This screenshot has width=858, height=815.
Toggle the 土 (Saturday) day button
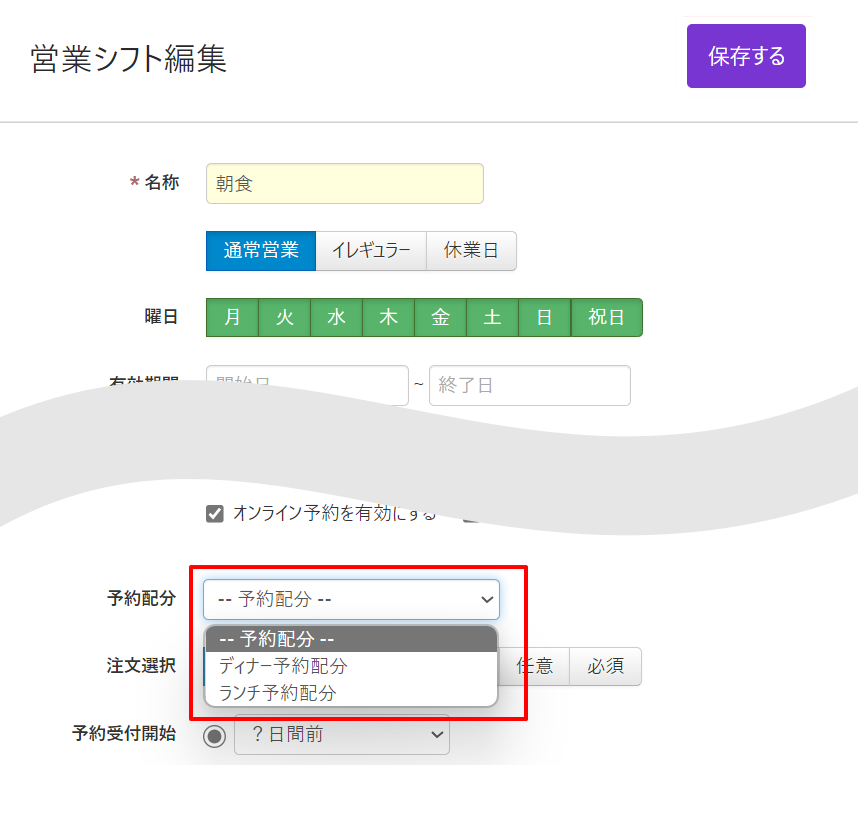click(x=492, y=318)
